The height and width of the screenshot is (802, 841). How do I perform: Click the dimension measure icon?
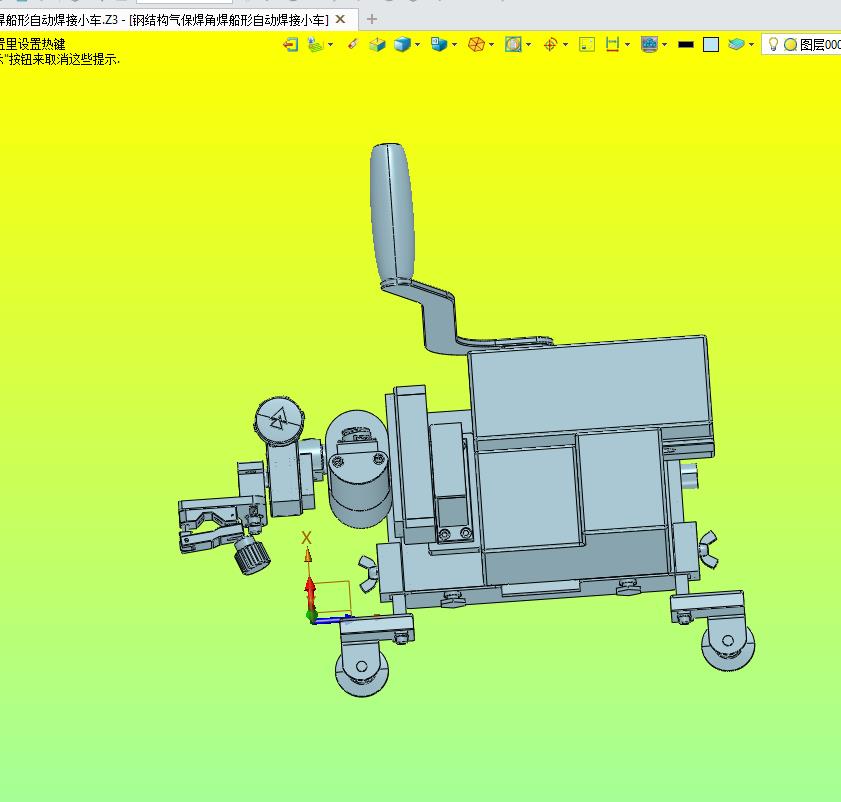point(612,45)
